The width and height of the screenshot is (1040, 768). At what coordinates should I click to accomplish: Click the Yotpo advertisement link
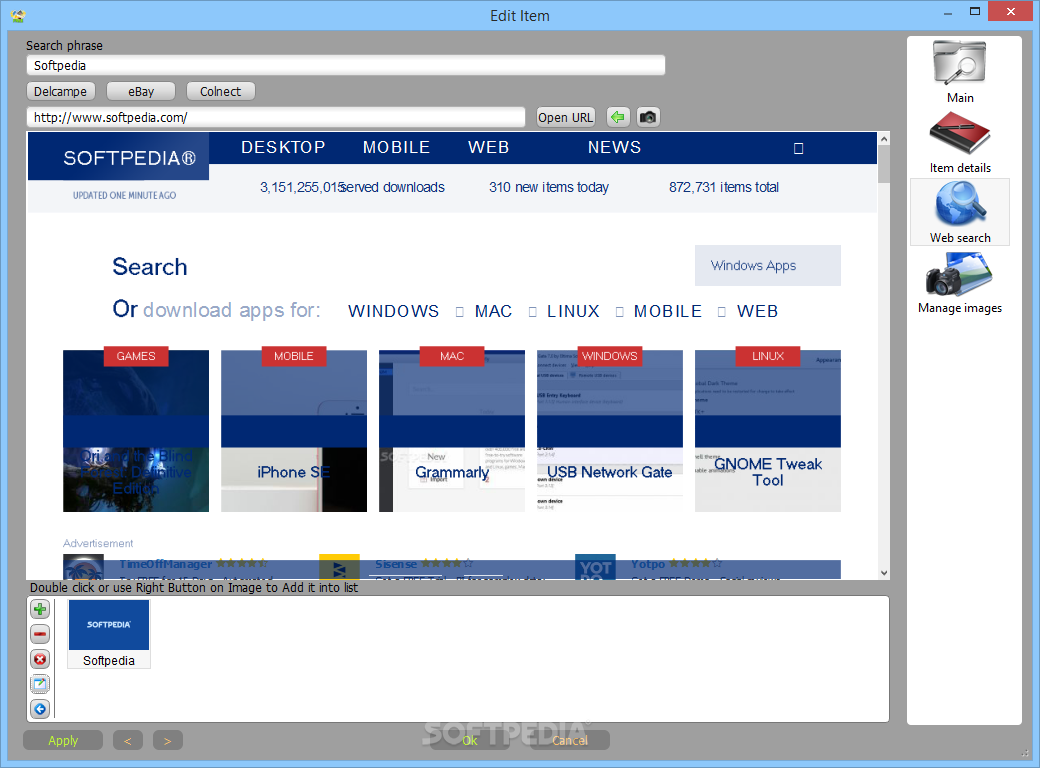point(648,564)
